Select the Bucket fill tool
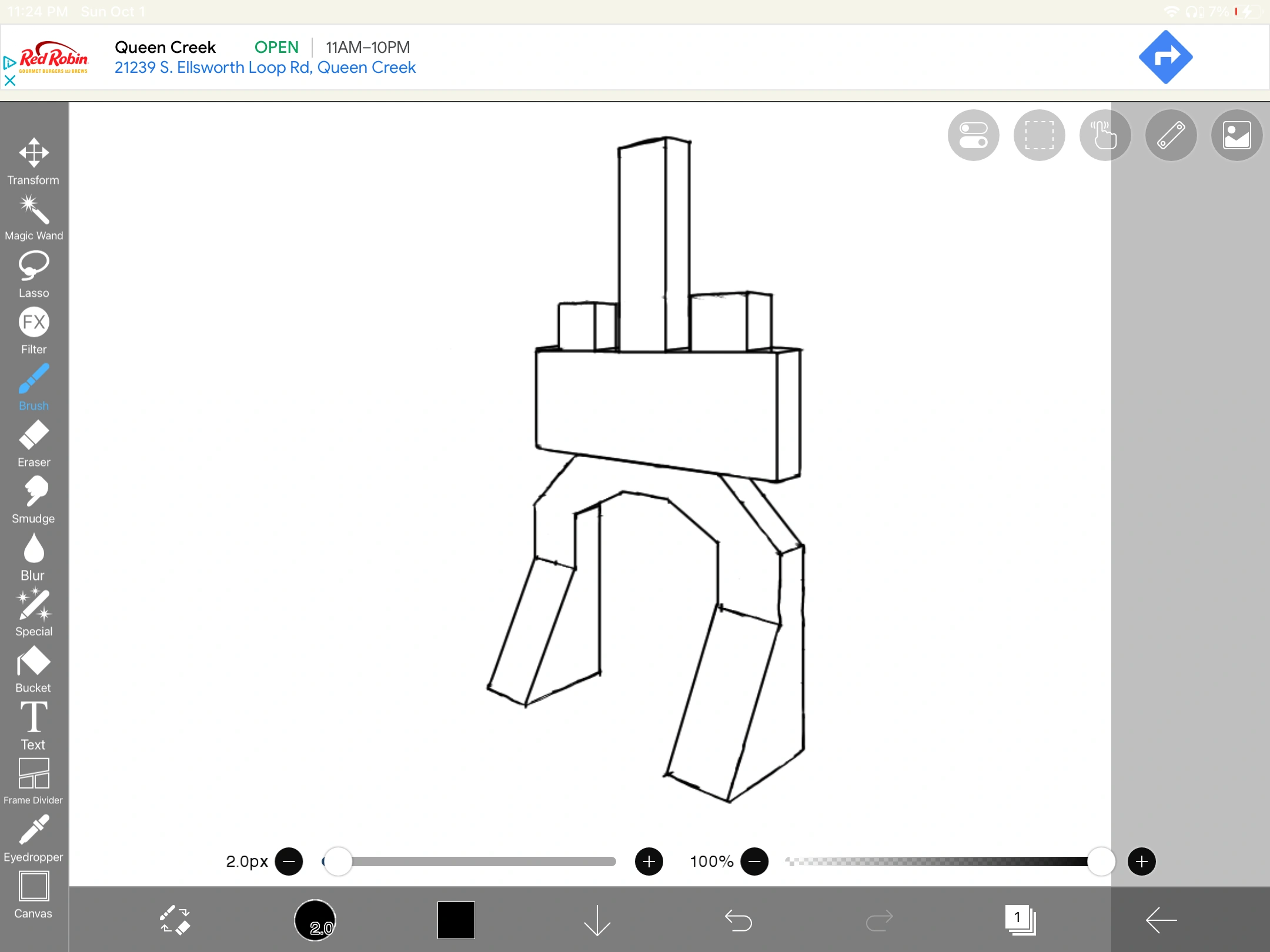1270x952 pixels. [34, 669]
